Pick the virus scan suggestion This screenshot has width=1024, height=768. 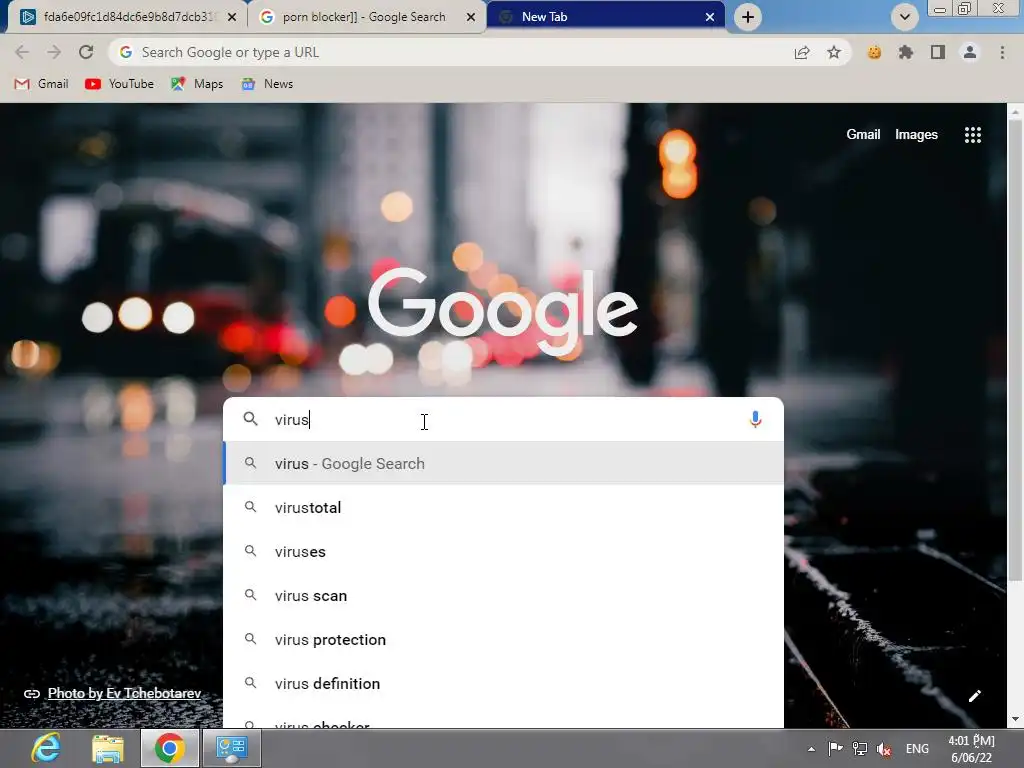pos(503,596)
